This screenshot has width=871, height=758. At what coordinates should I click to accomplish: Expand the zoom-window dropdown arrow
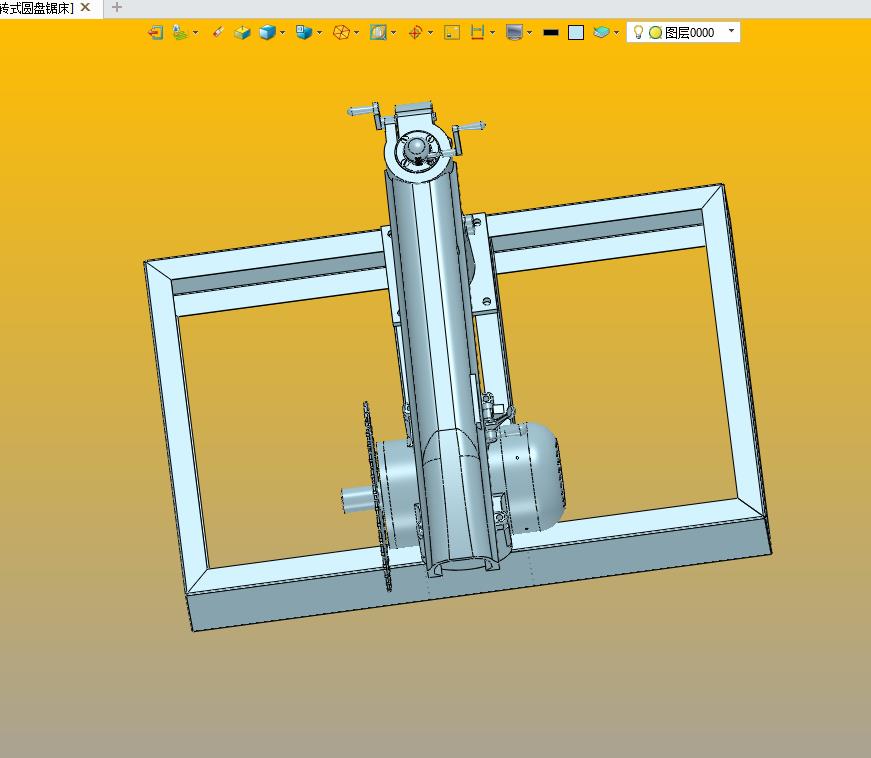[393, 33]
